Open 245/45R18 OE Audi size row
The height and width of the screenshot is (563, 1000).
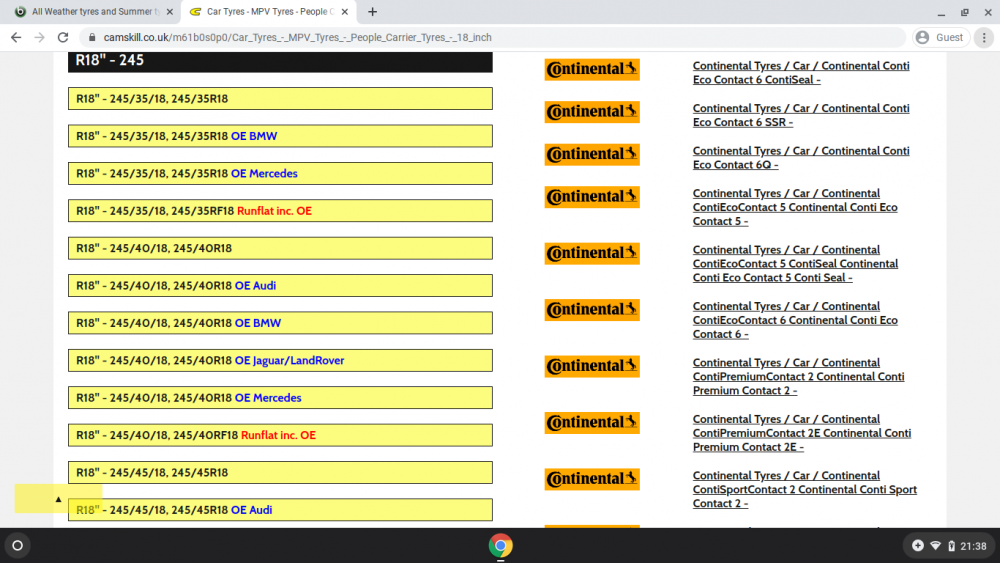pos(280,510)
